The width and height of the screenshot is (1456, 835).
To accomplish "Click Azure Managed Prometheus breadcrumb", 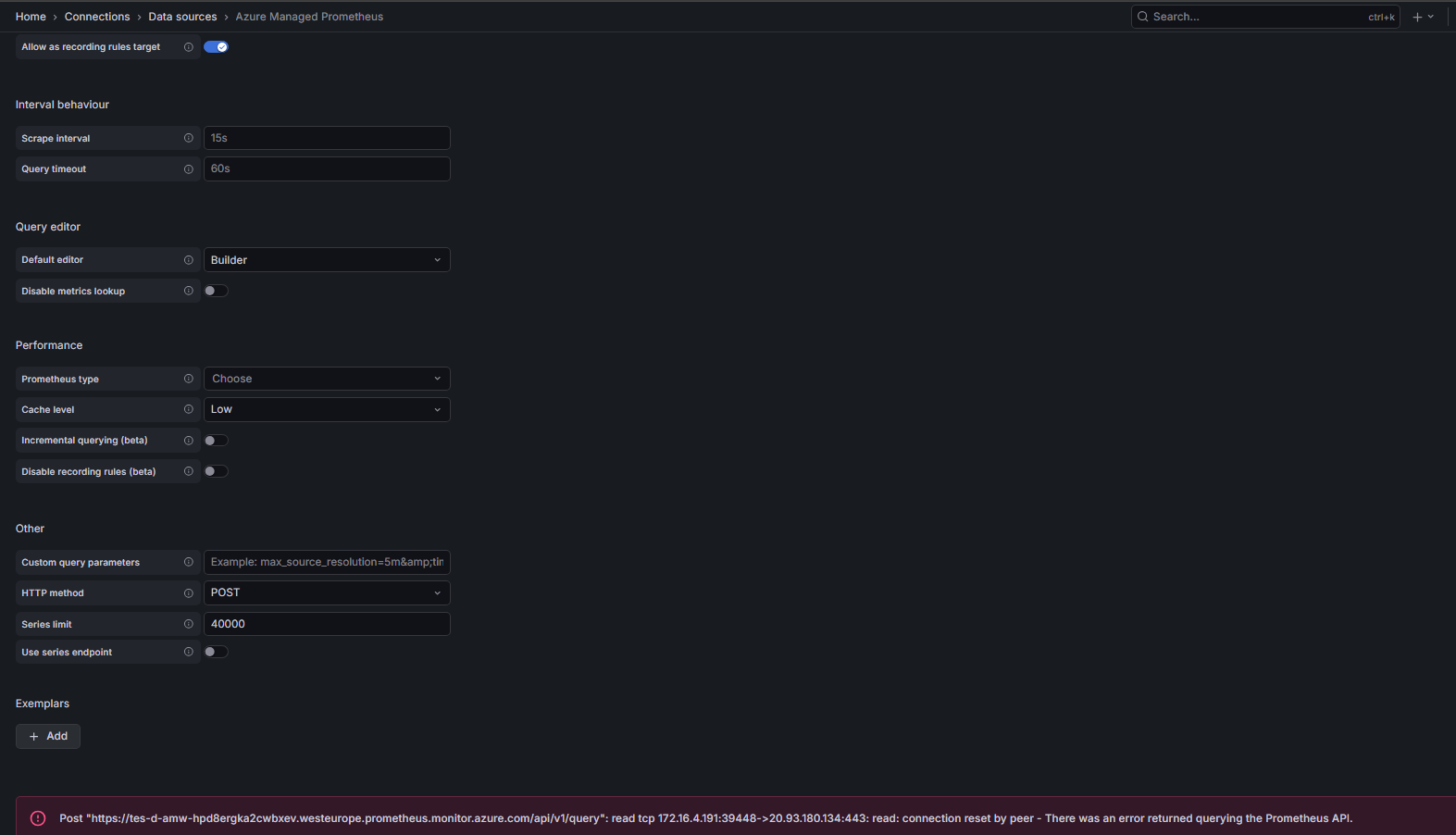I will (x=309, y=17).
